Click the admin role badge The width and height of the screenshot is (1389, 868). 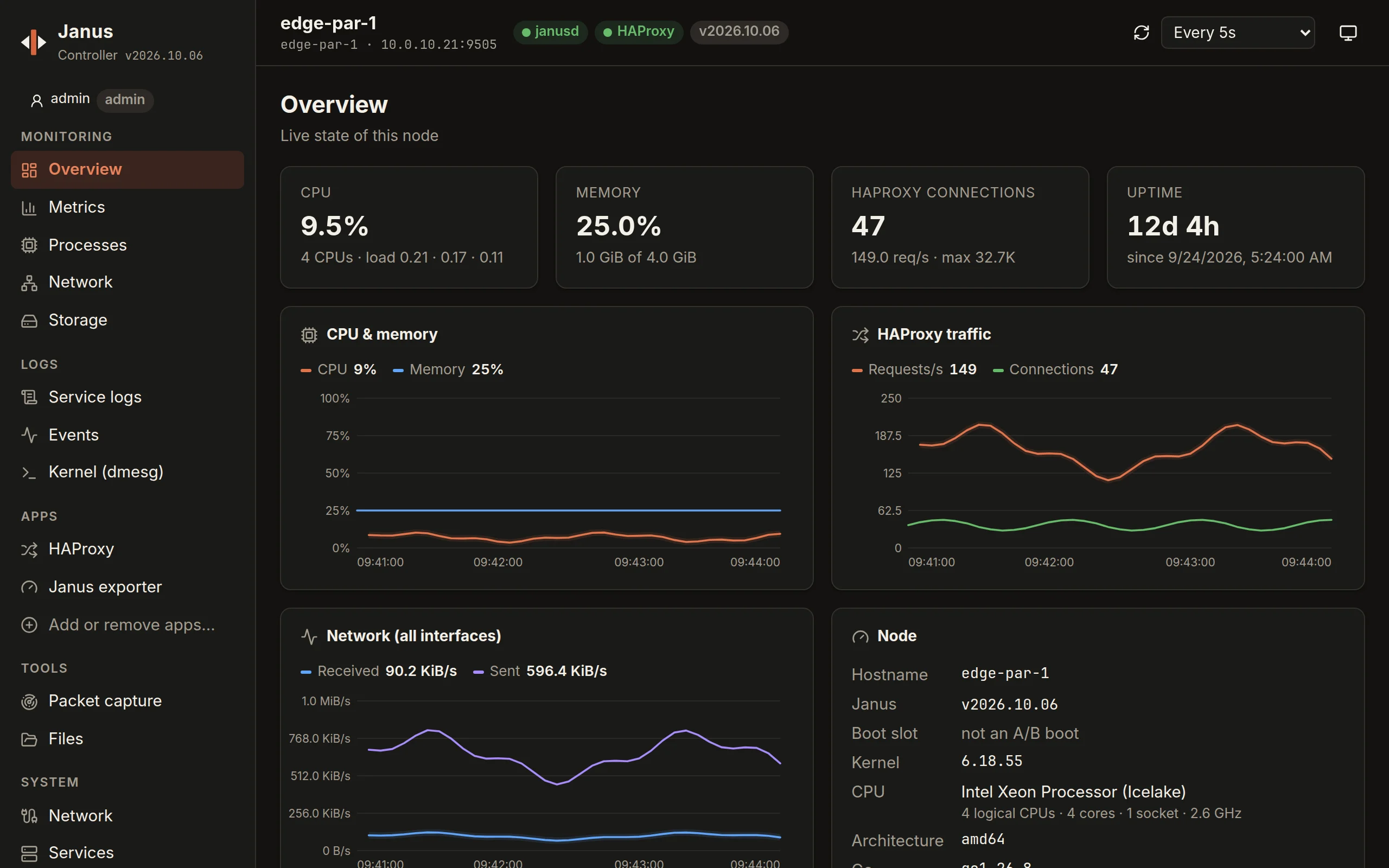tap(125, 100)
